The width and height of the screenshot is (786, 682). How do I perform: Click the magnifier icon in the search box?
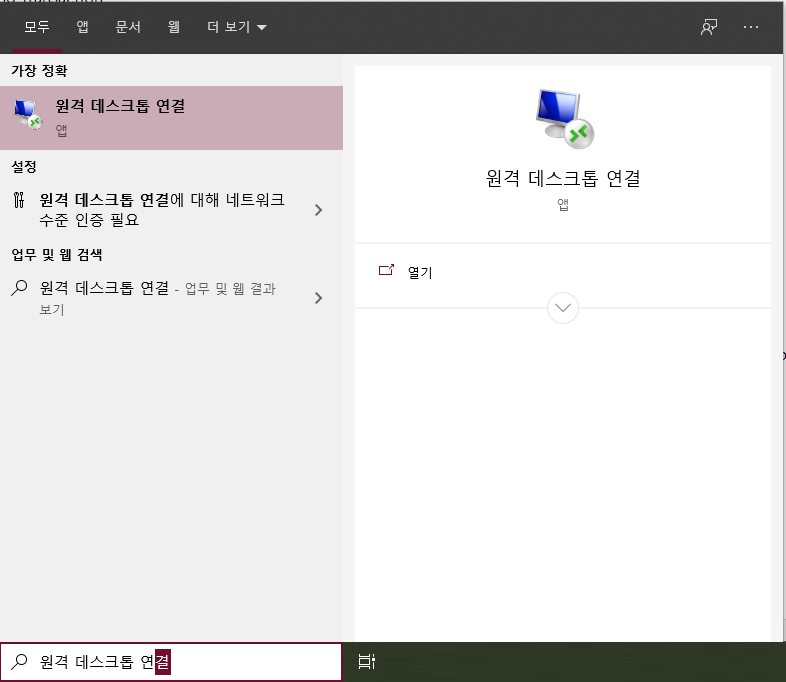[19, 661]
